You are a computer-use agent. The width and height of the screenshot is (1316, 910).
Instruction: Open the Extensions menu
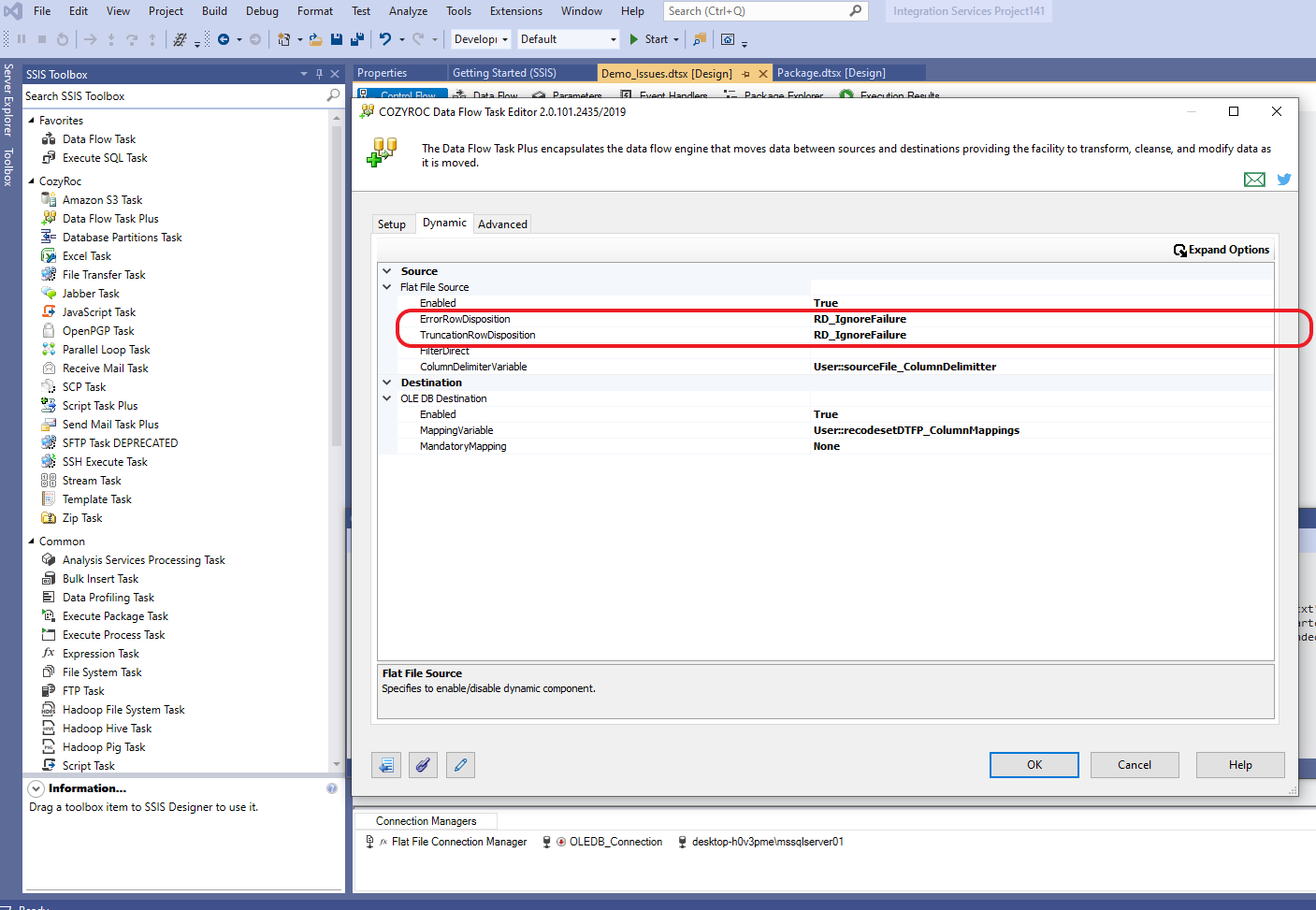tap(516, 11)
